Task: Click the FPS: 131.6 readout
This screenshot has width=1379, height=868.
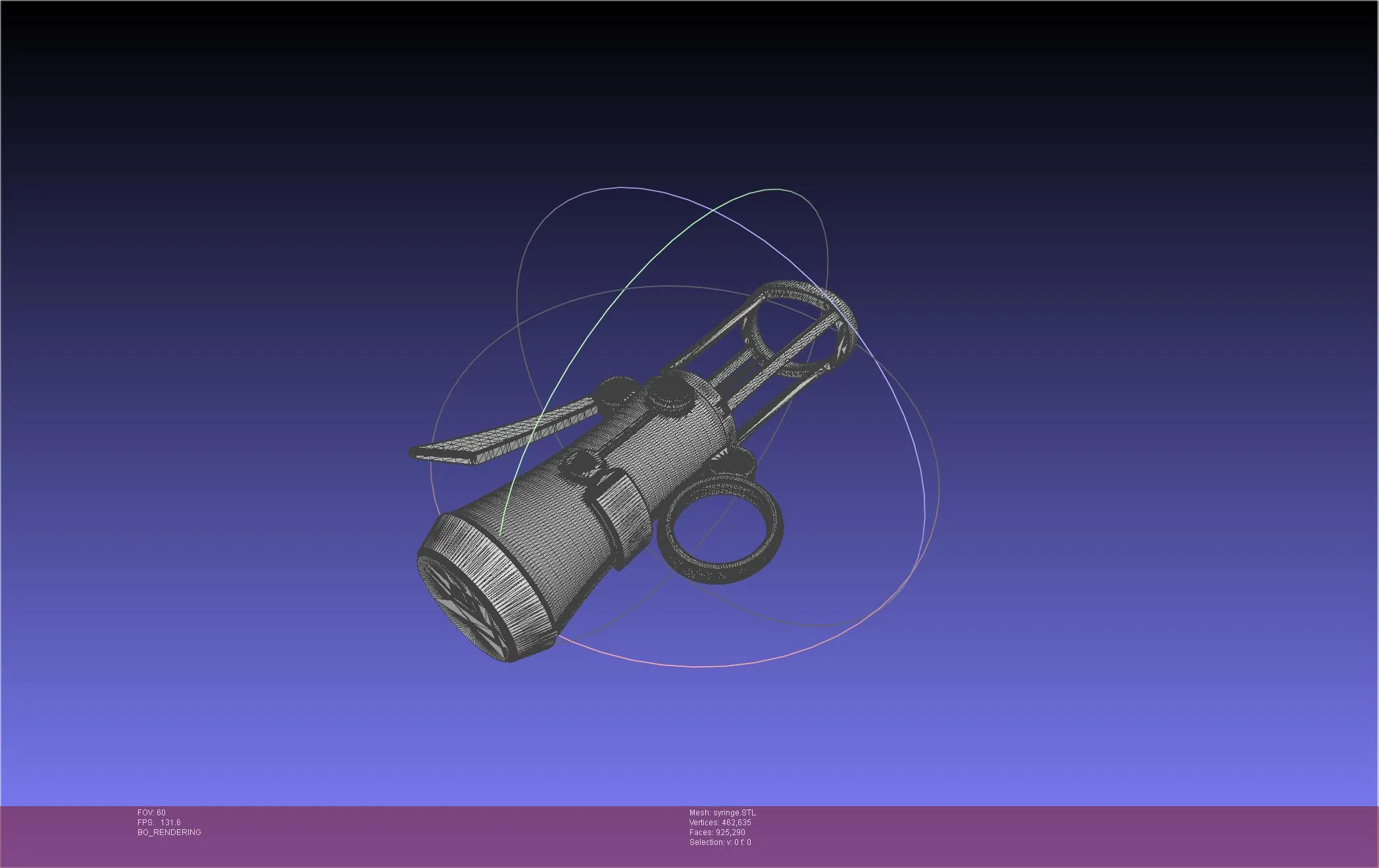Action: pyautogui.click(x=159, y=823)
